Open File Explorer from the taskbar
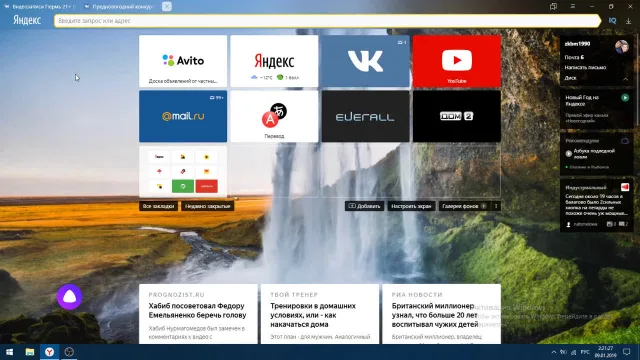The height and width of the screenshot is (360, 640). [x=30, y=352]
